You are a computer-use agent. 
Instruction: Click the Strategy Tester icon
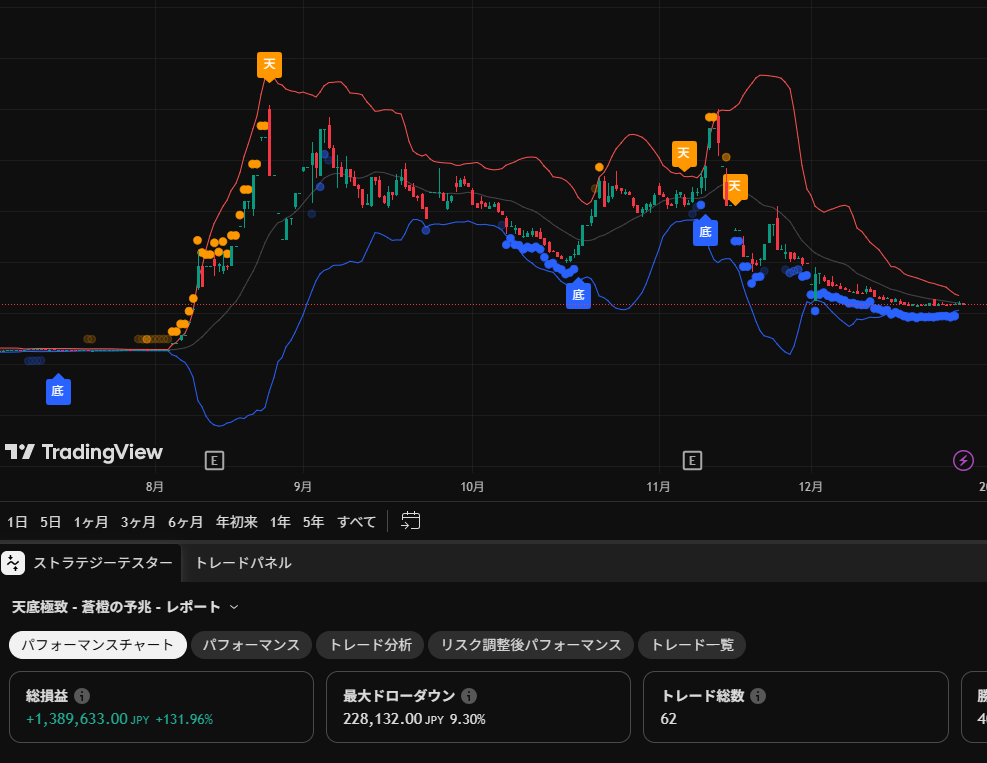click(13, 563)
